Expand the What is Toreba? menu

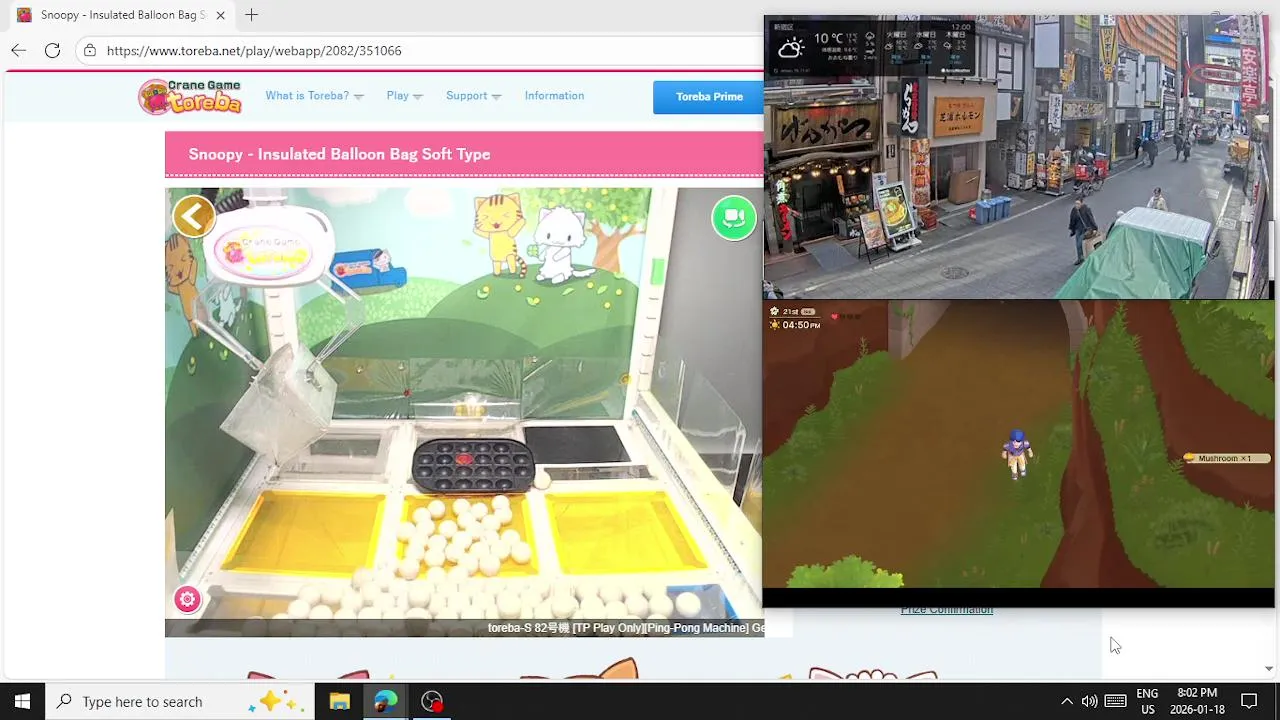click(314, 96)
